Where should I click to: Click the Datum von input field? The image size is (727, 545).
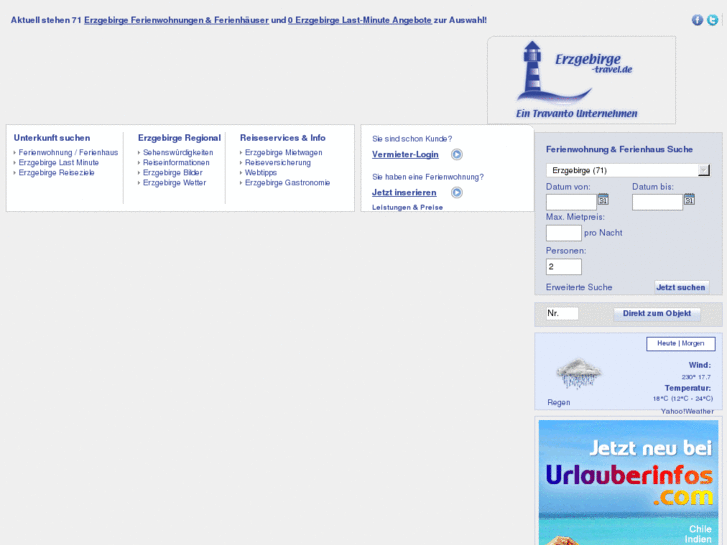tap(571, 202)
